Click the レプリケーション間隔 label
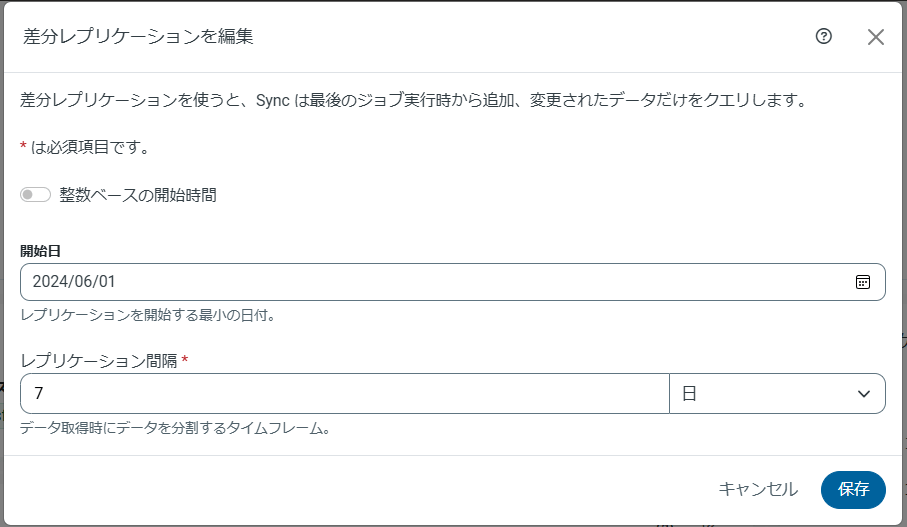907x527 pixels. (98, 360)
